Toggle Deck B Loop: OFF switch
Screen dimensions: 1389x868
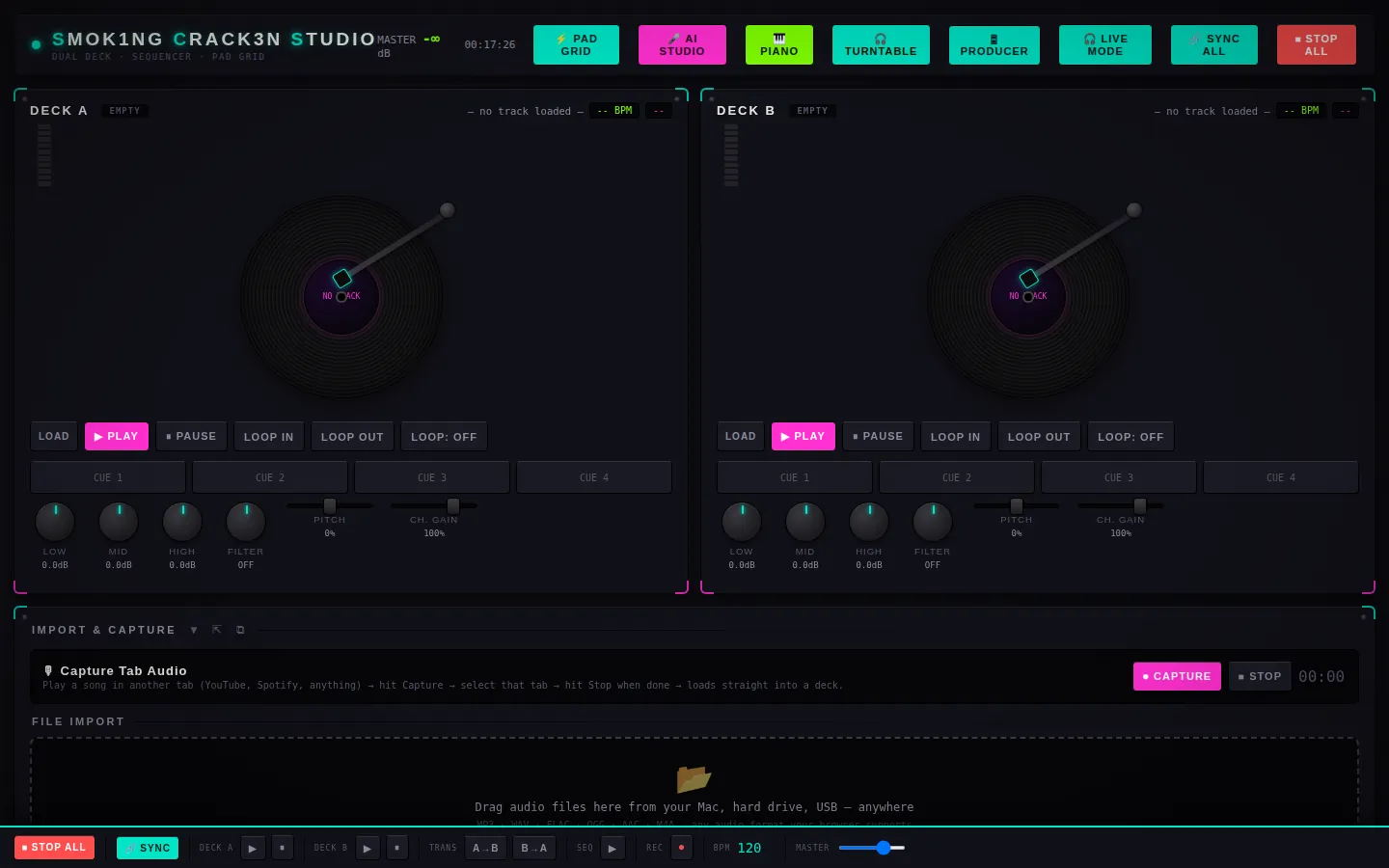tap(1130, 436)
